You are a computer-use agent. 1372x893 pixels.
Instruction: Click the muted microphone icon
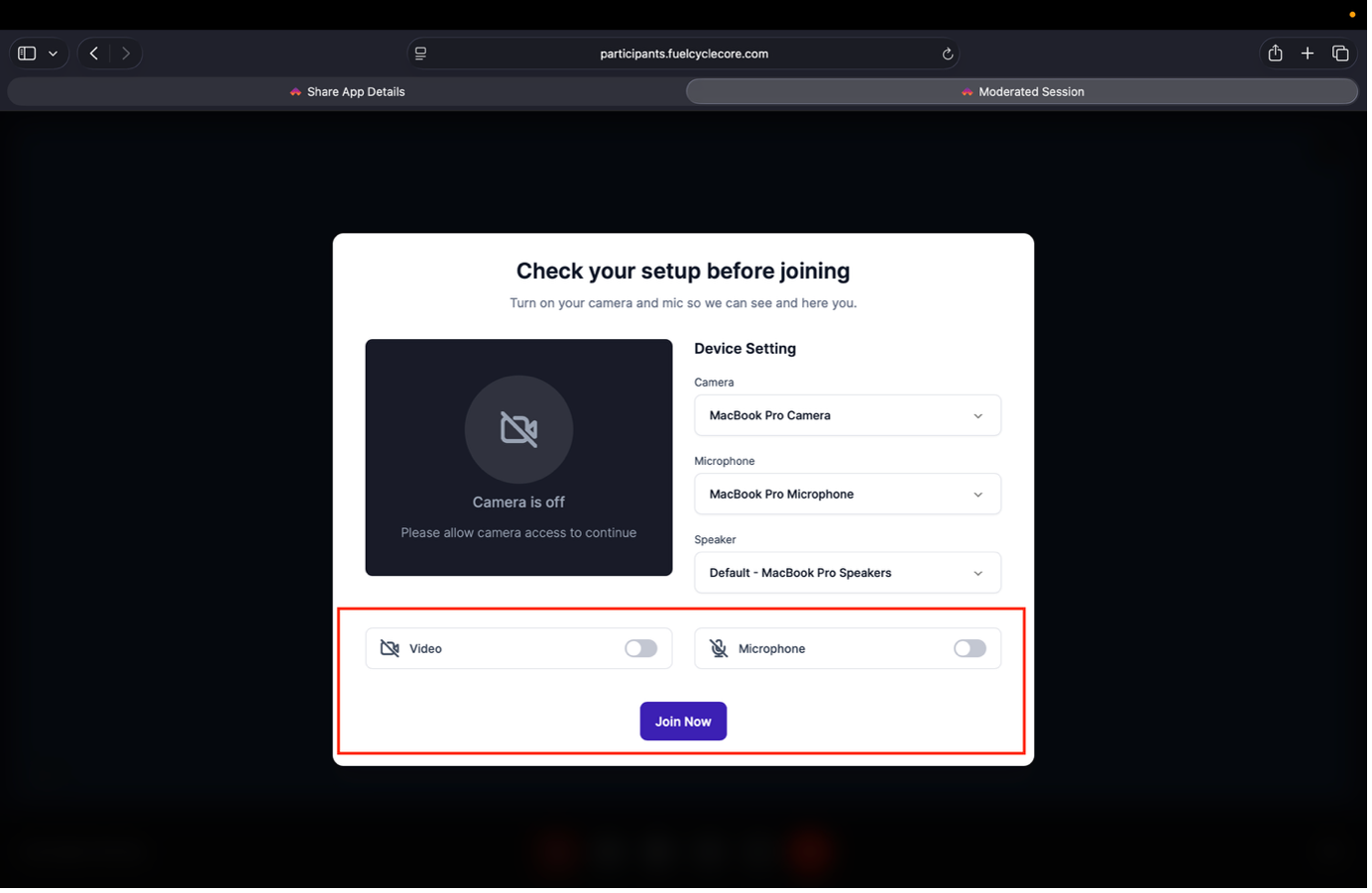(x=719, y=648)
